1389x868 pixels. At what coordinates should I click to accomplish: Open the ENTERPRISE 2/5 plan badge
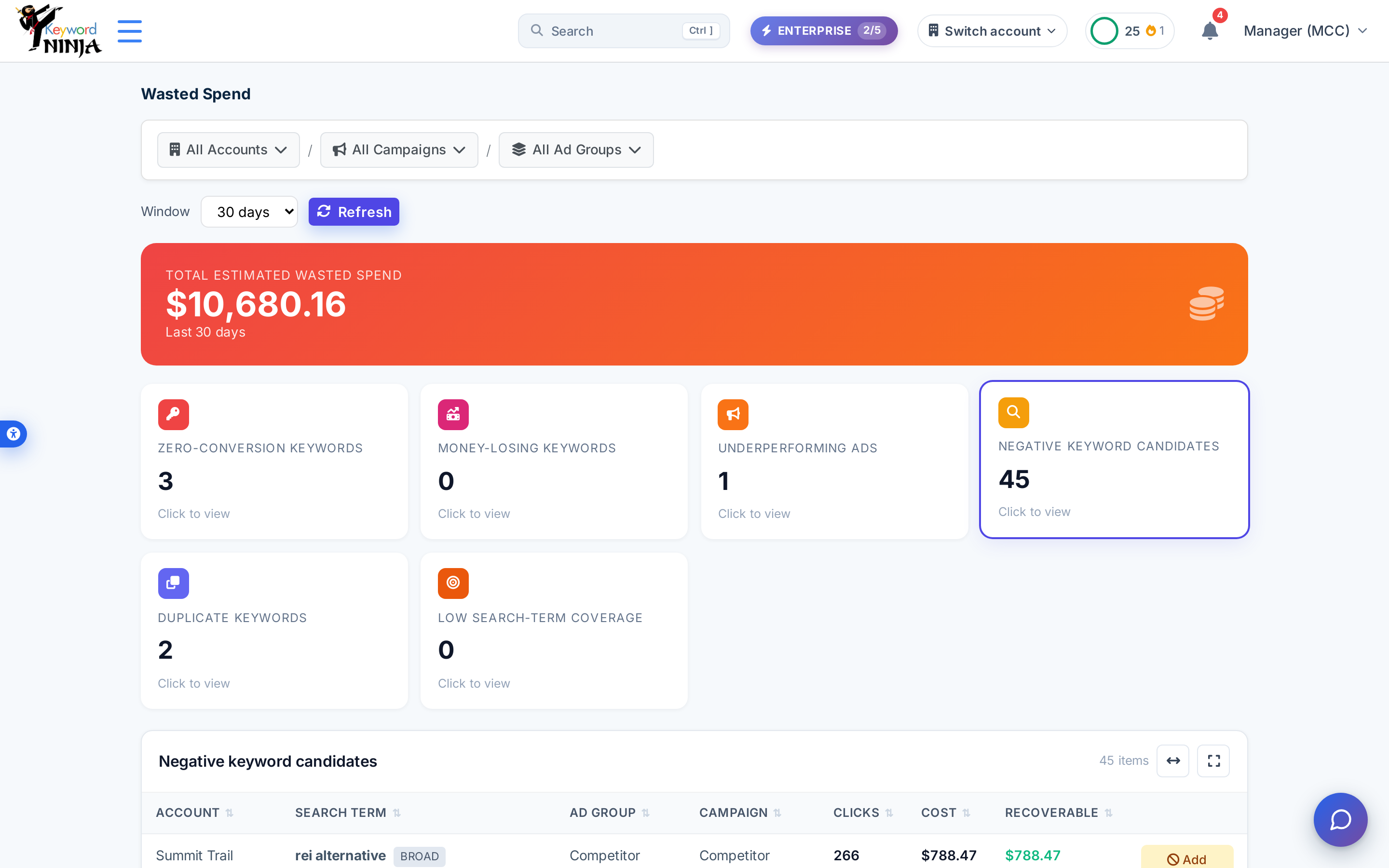pos(824,31)
